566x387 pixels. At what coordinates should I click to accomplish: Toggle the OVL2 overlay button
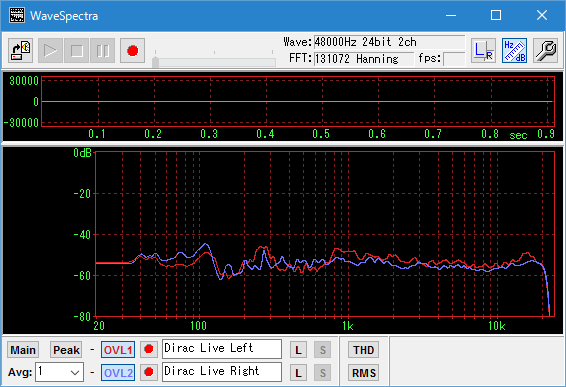click(x=118, y=373)
